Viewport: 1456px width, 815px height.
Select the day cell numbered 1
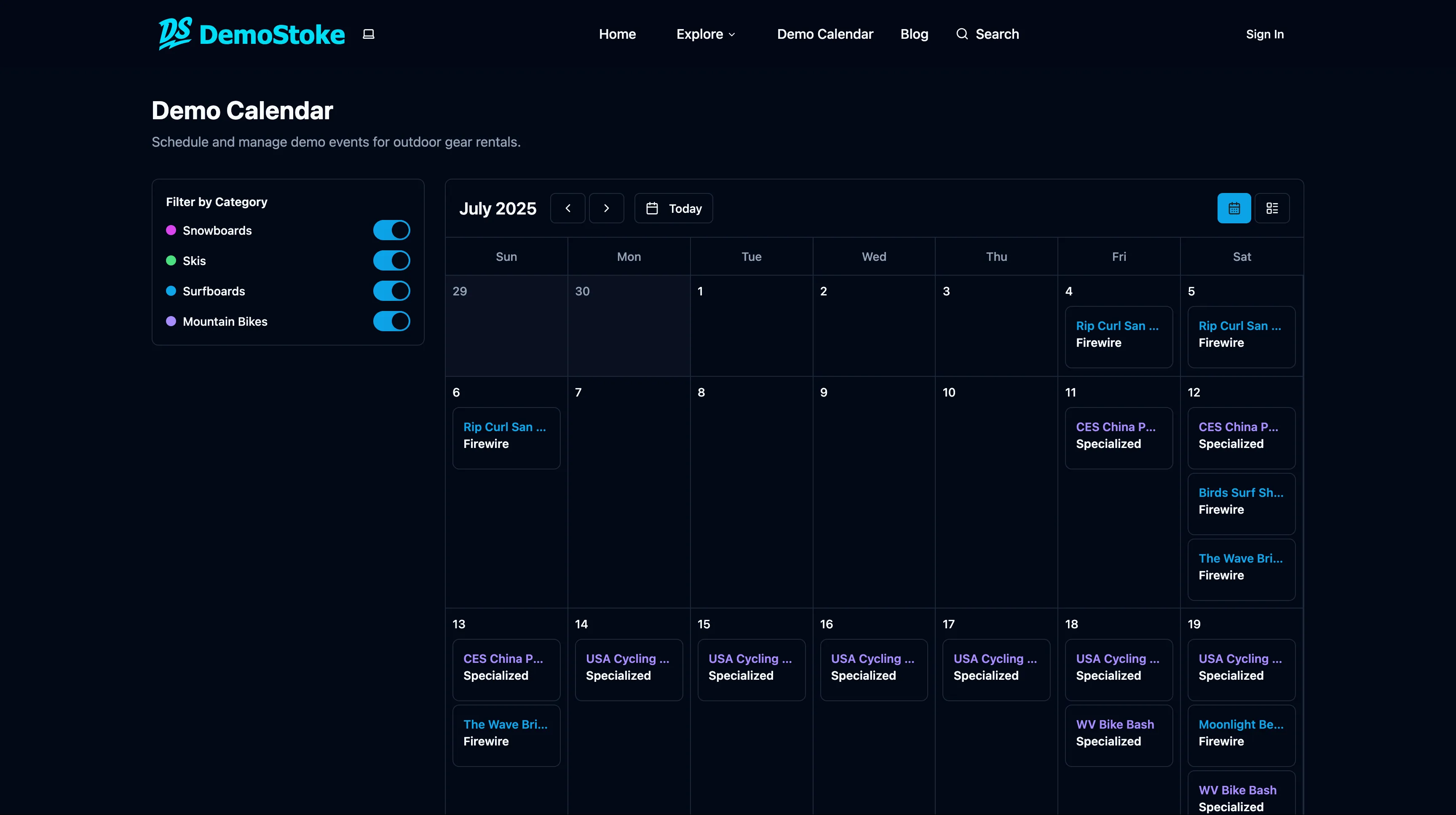[x=751, y=326]
